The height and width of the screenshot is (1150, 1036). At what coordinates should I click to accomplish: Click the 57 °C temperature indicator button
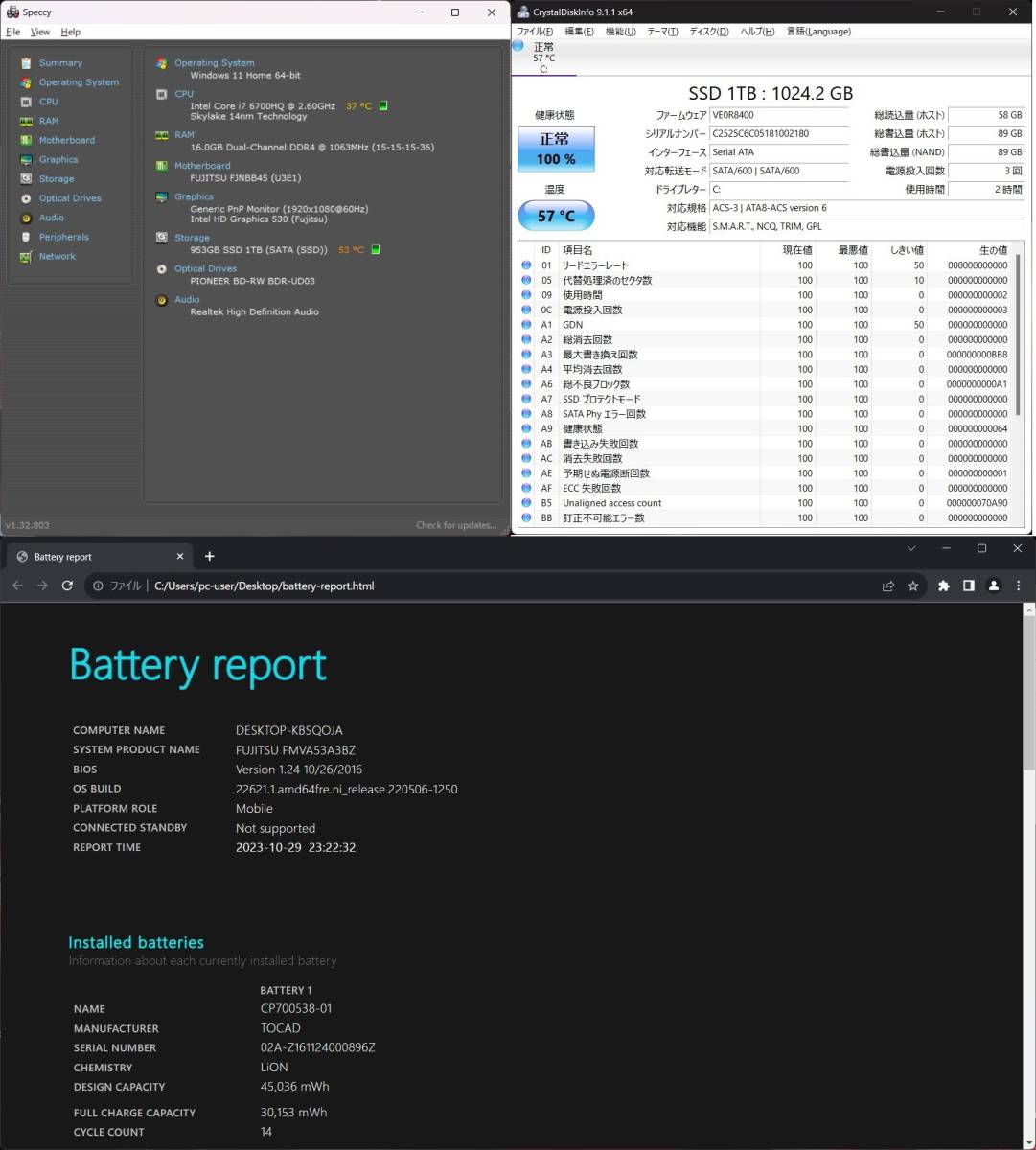(556, 216)
